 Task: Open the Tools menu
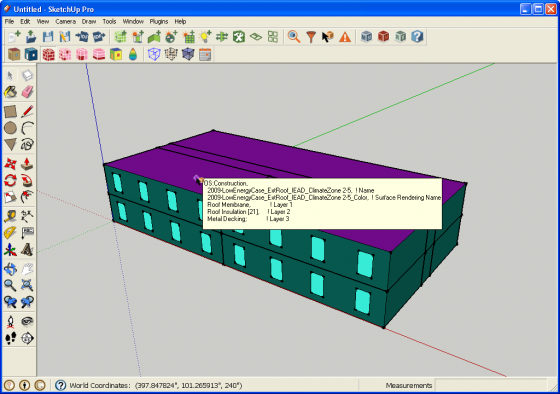click(109, 21)
